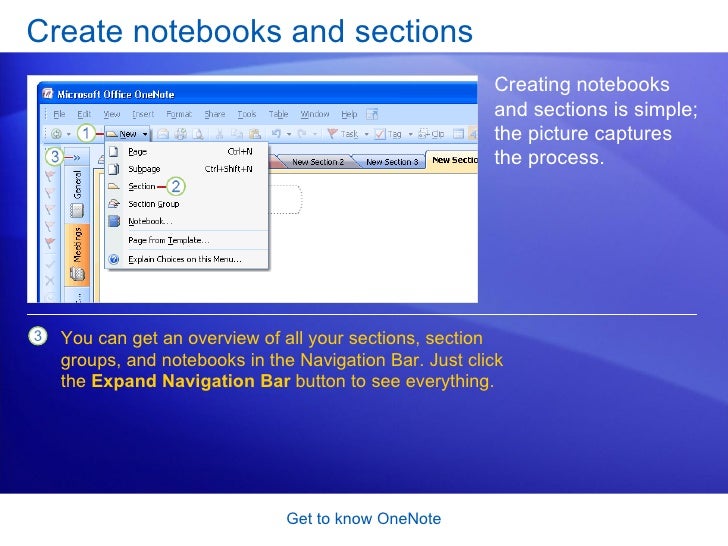Select Section in the New menu
The image size is (728, 546).
click(x=187, y=186)
